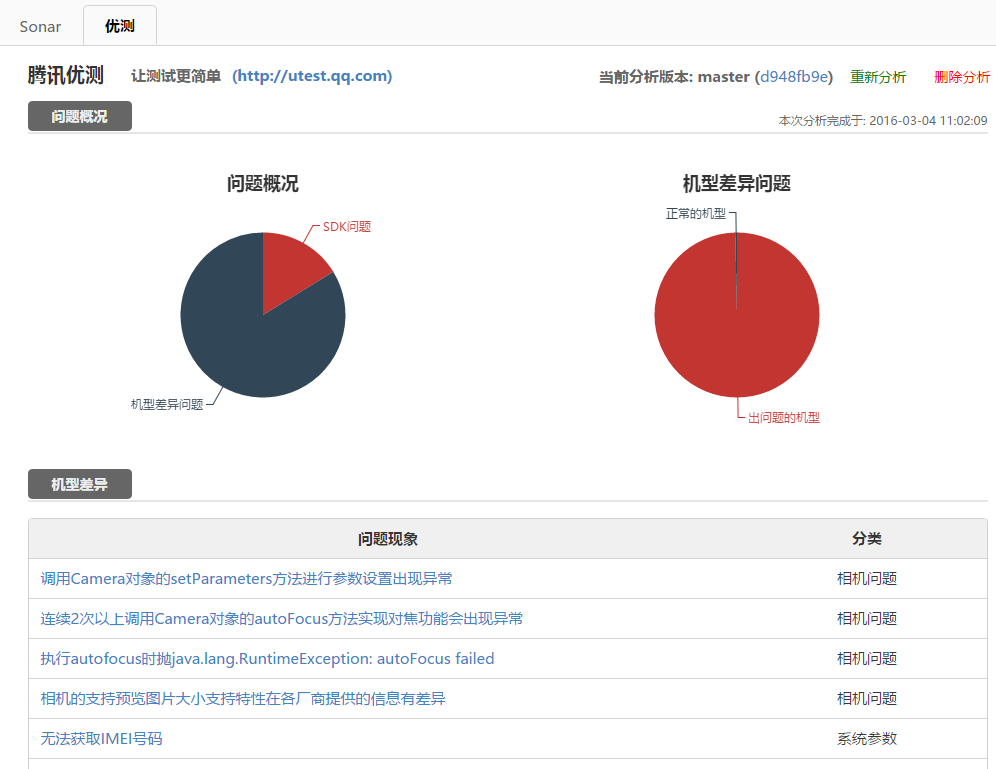This screenshot has width=996, height=769.
Task: Click the 正常的机型 chart label
Action: coord(696,214)
